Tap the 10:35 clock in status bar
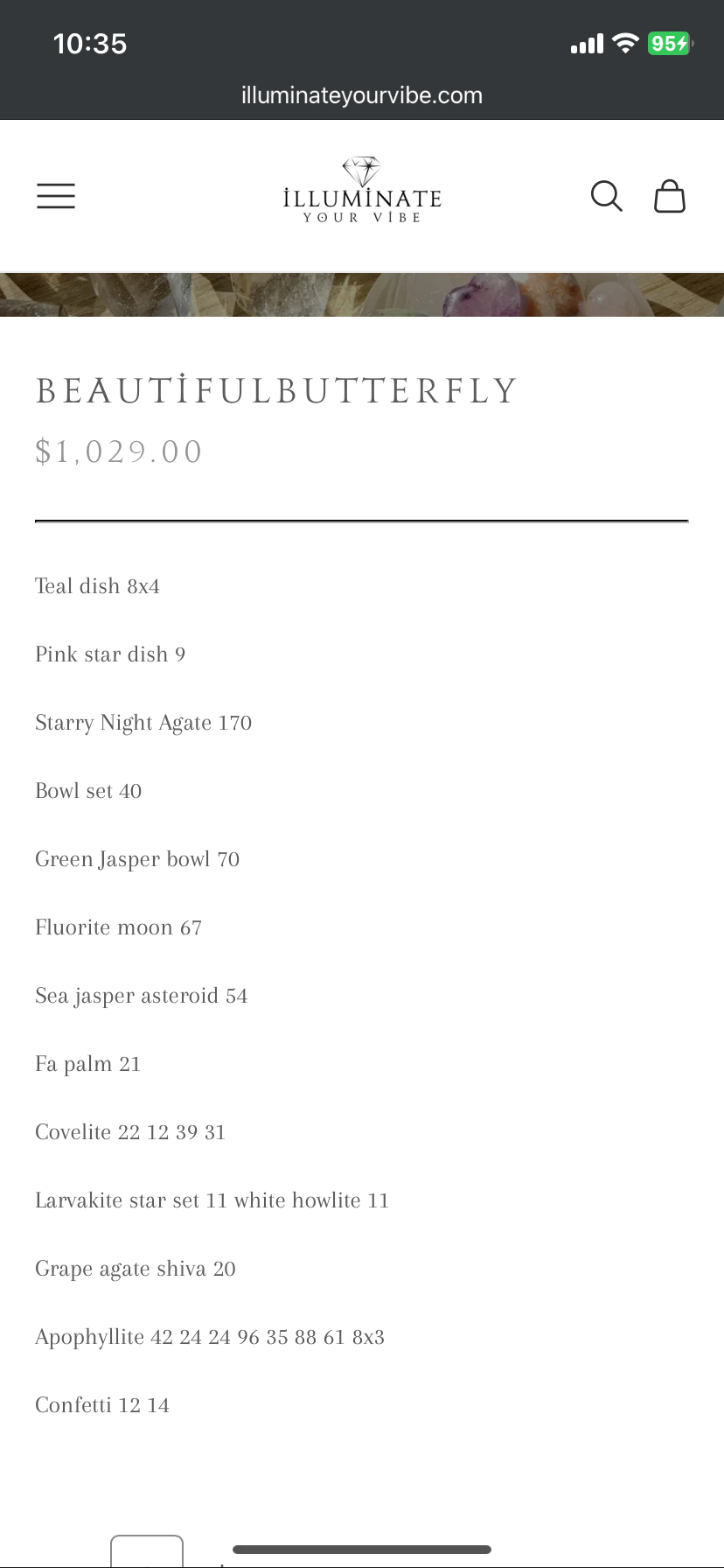Viewport: 724px width, 1568px height. point(90,44)
